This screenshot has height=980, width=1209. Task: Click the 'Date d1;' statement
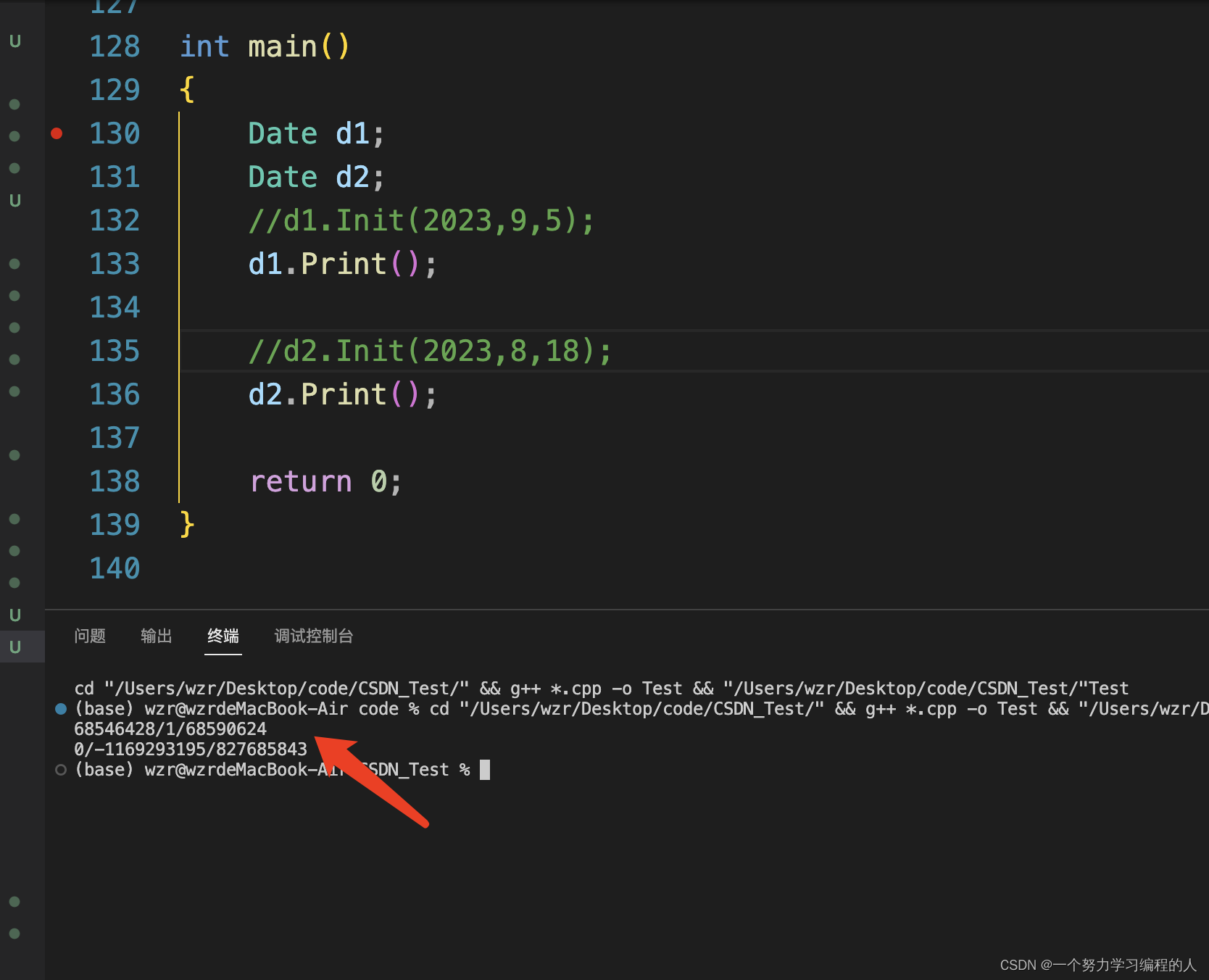(x=316, y=133)
